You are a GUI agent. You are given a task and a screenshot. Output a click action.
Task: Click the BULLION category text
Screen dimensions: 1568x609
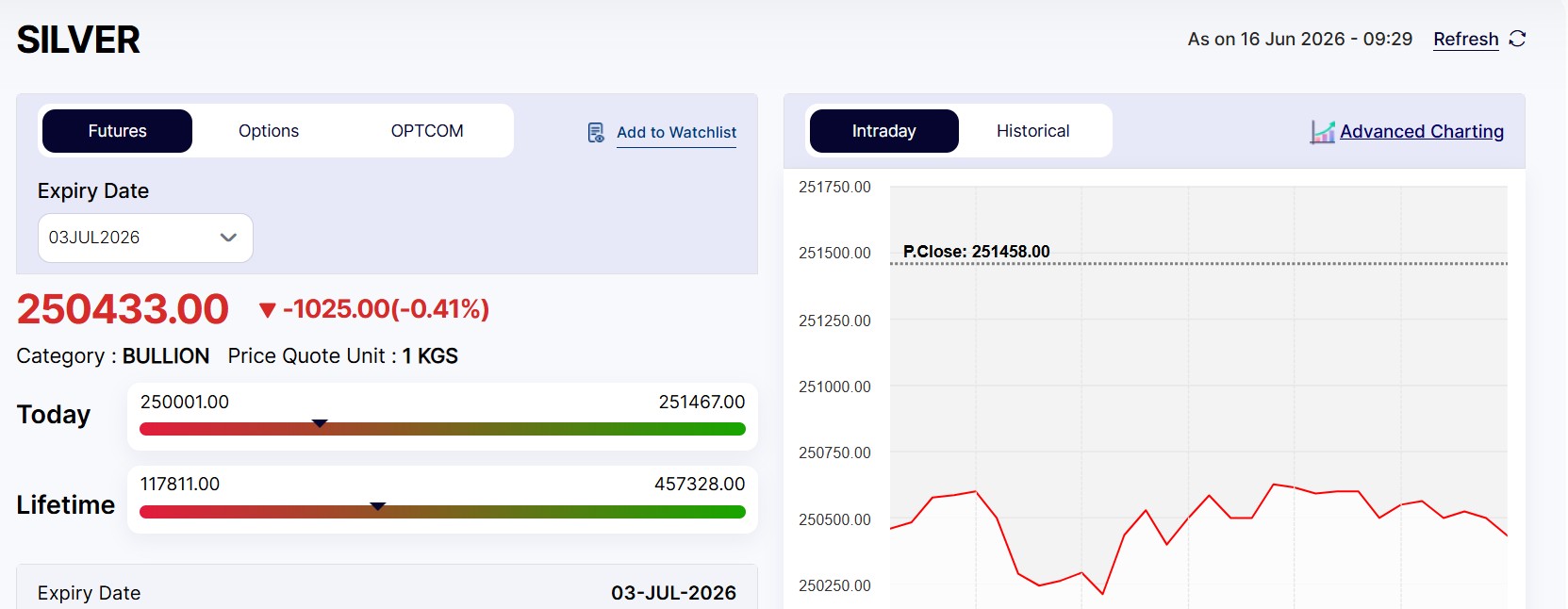[166, 356]
